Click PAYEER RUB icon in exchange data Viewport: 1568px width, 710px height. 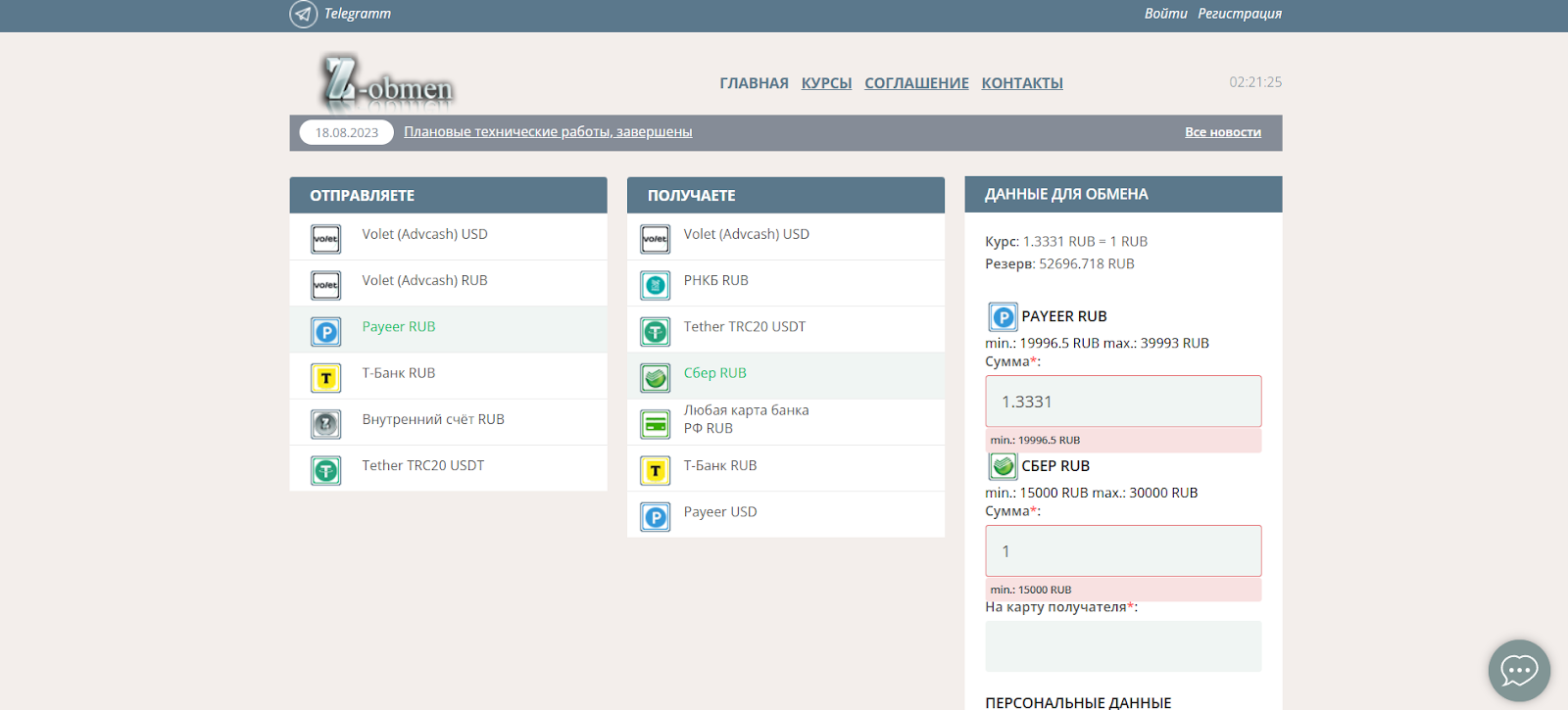click(x=1003, y=317)
